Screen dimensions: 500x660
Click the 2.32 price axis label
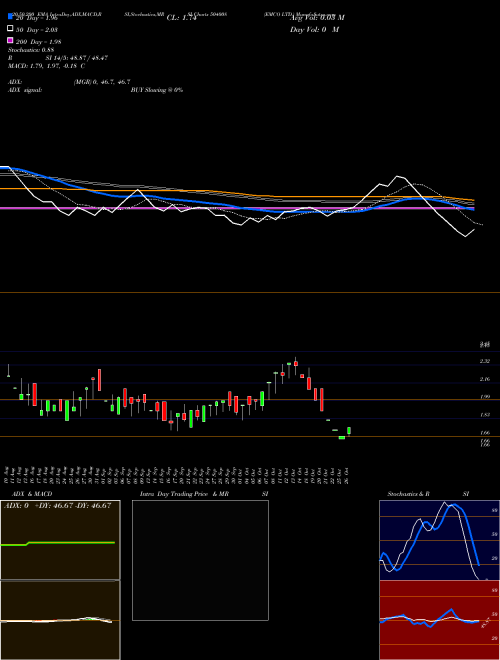click(x=485, y=361)
